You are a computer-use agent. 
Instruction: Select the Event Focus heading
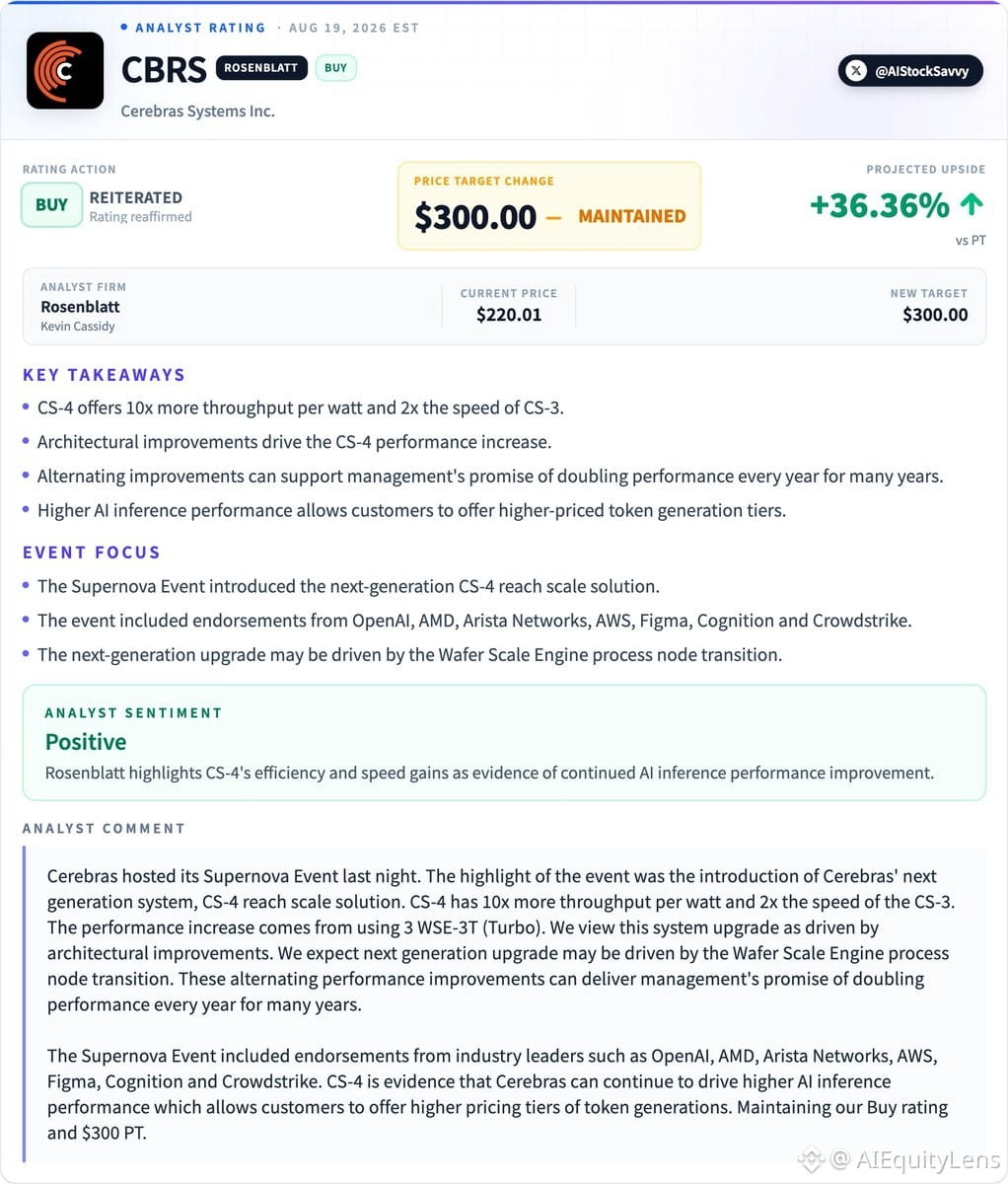[x=92, y=553]
